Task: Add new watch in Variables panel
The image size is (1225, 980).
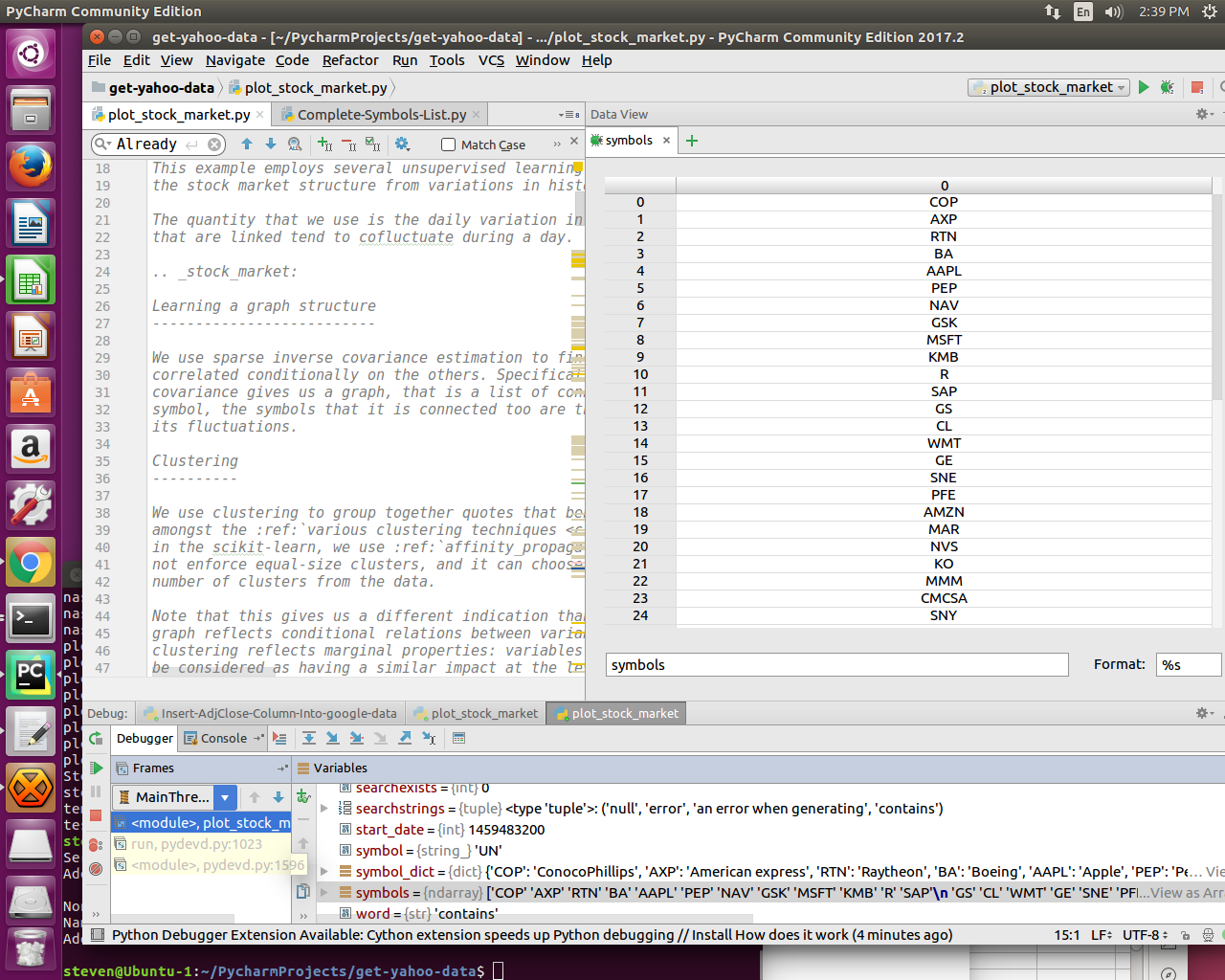Action: point(303,796)
